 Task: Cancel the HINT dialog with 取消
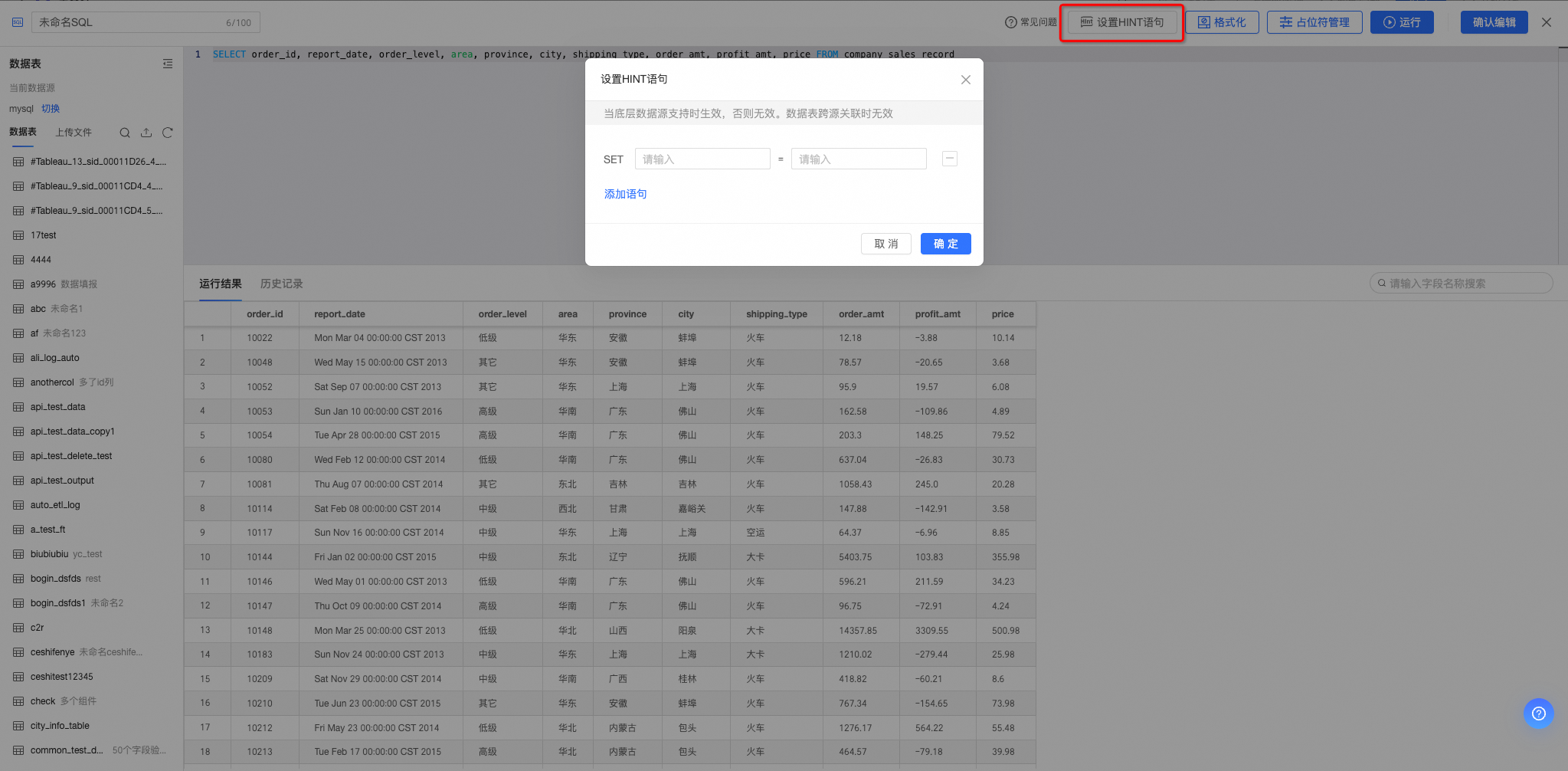coord(886,244)
